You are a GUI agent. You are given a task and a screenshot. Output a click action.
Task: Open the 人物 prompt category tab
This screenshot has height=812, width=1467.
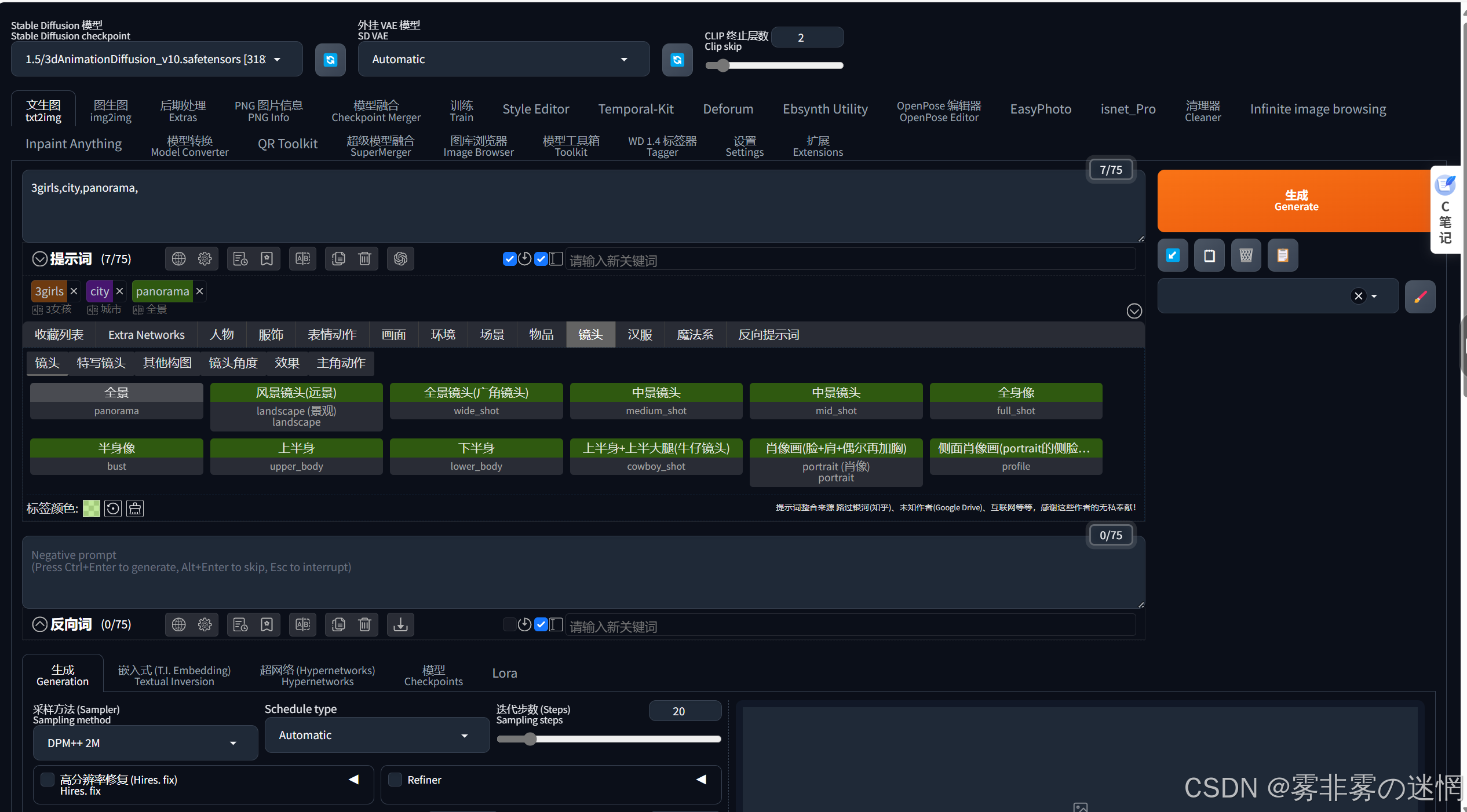point(221,335)
